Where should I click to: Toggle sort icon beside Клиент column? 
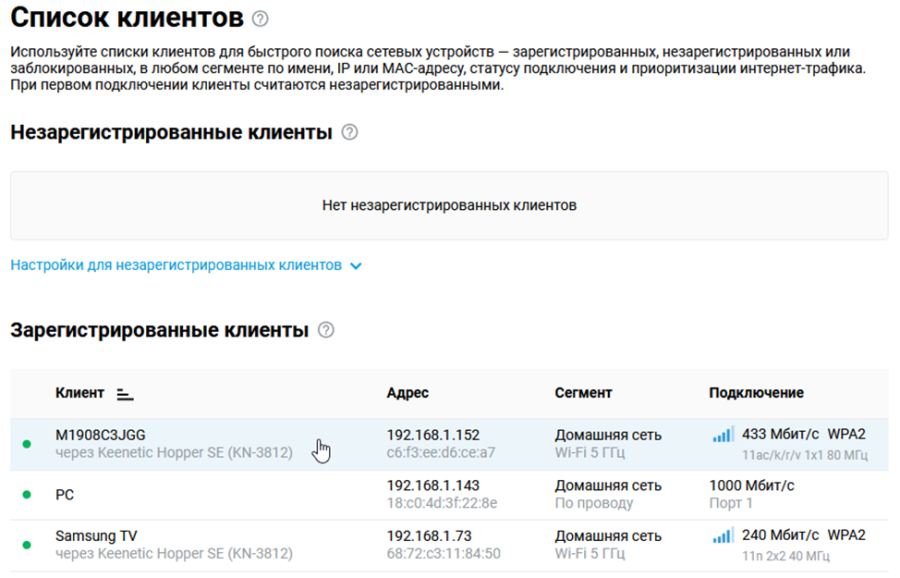click(125, 394)
